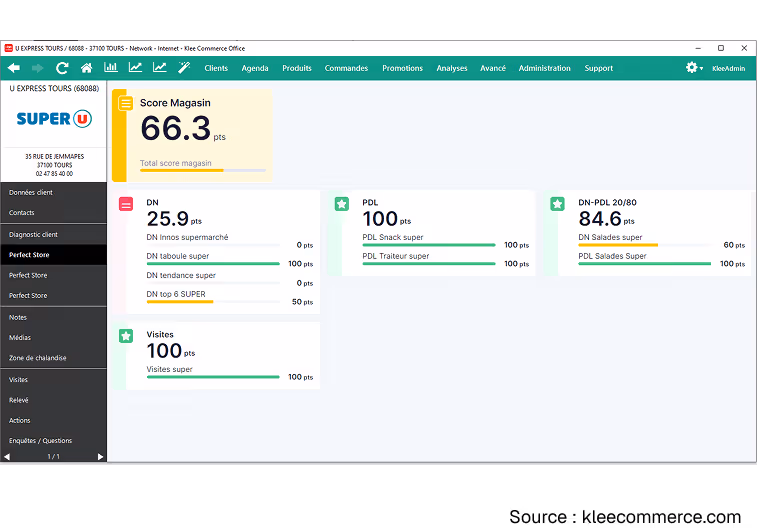Click the 66.3 store score value
757x528 pixels.
[176, 128]
